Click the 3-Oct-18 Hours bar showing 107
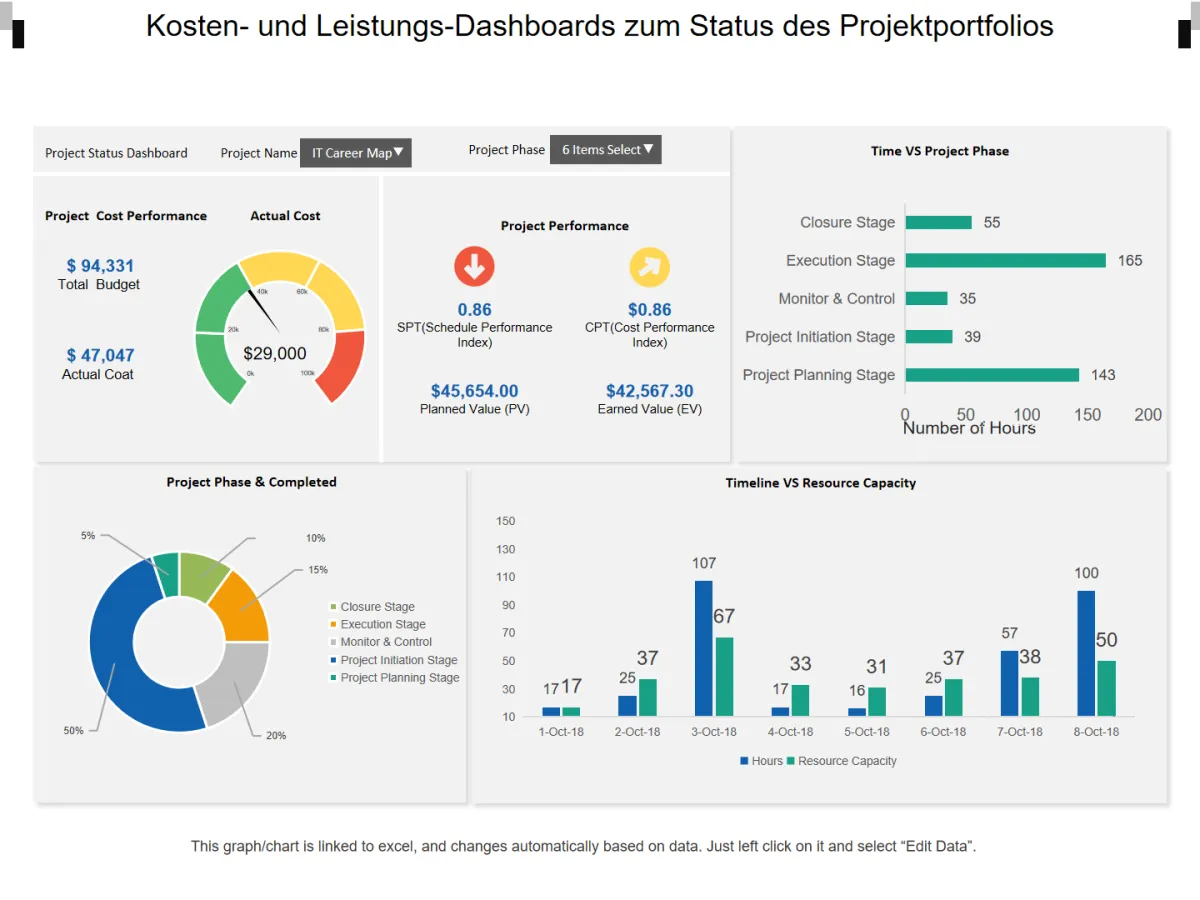 tap(704, 648)
